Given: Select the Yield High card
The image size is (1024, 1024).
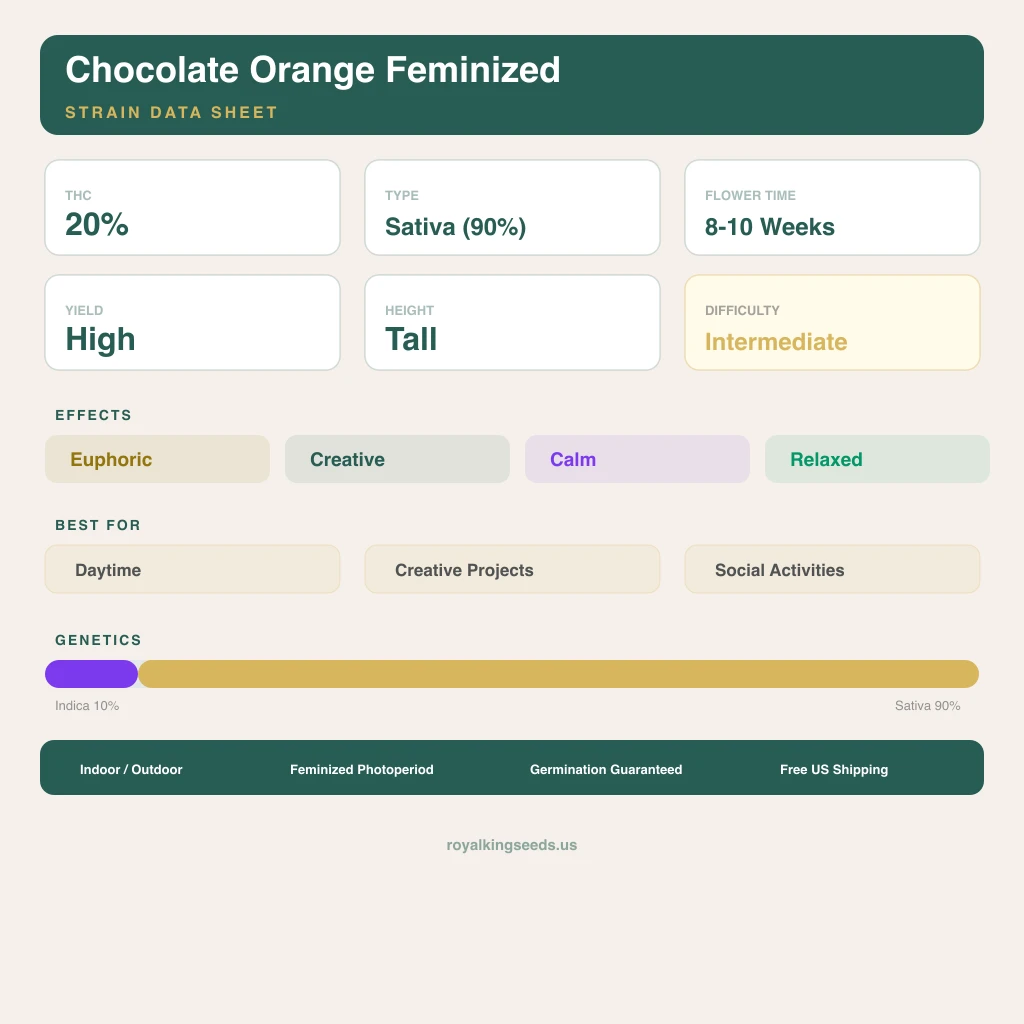Looking at the screenshot, I should pos(192,323).
